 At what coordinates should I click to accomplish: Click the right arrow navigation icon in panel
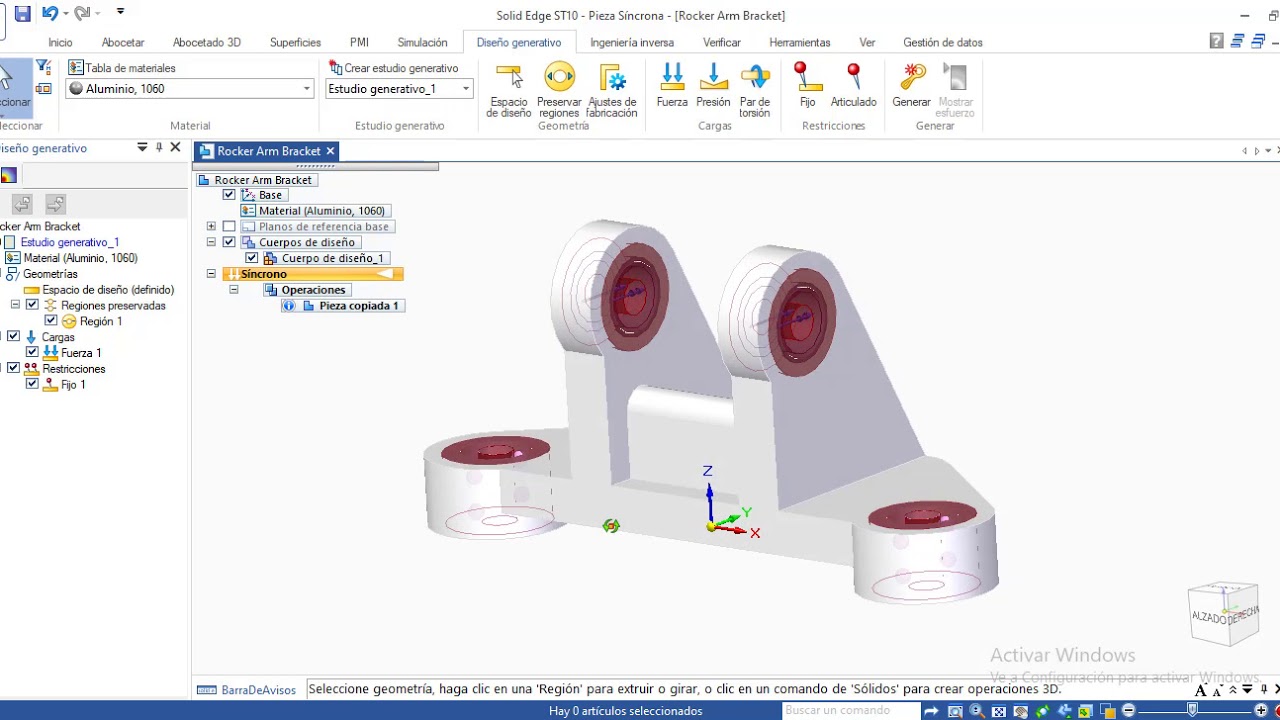(56, 204)
